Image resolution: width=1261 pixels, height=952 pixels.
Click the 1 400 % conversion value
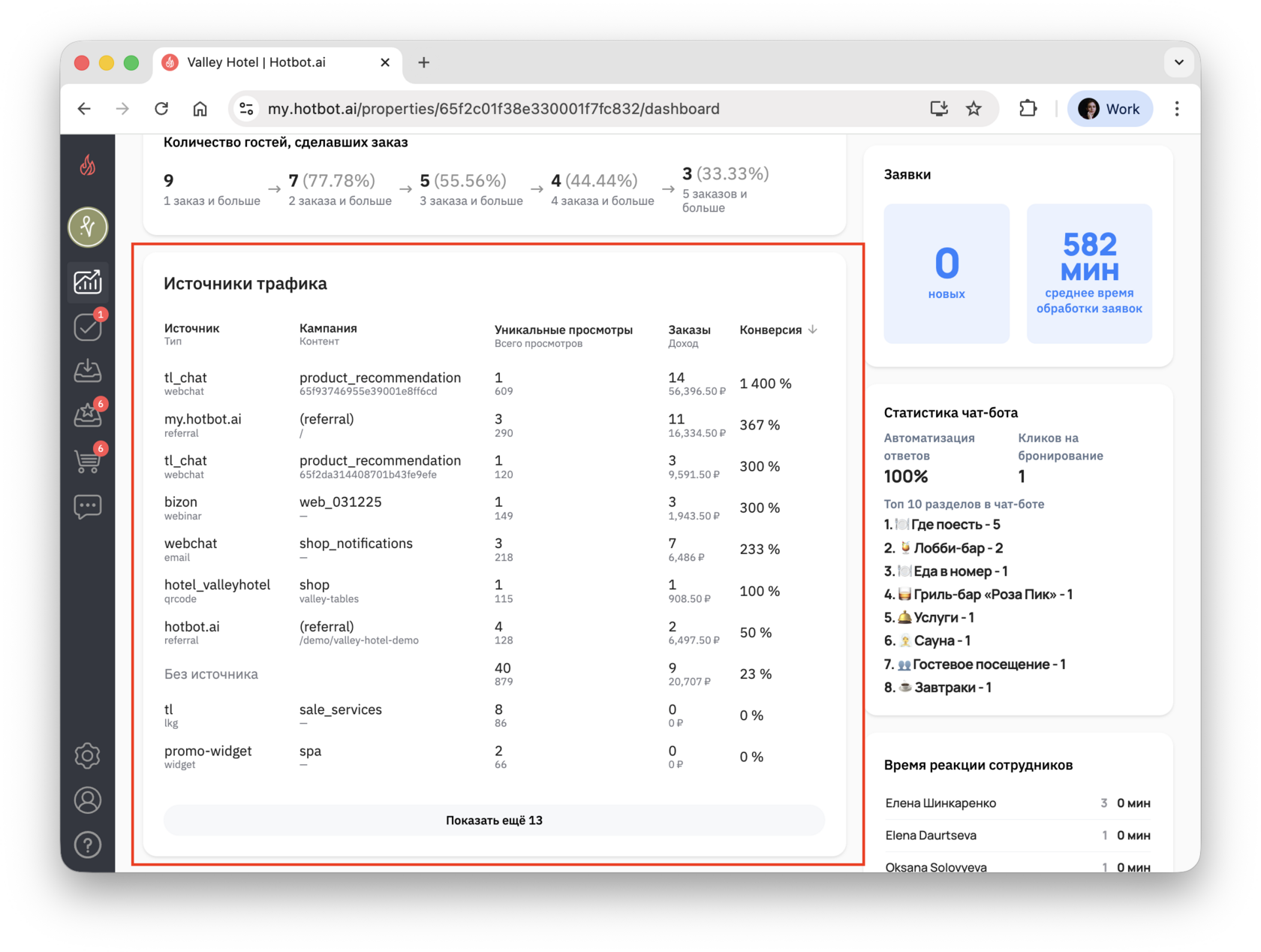[x=766, y=384]
